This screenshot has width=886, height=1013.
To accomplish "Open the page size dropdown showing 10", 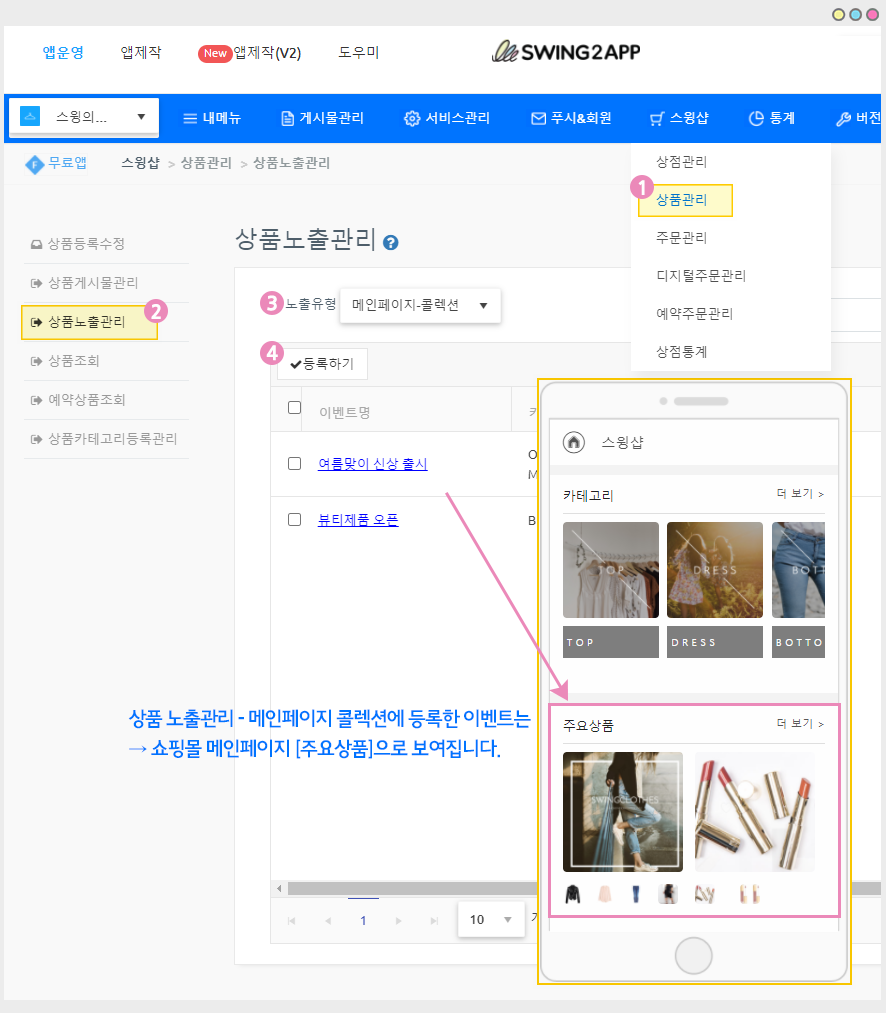I will [x=490, y=919].
